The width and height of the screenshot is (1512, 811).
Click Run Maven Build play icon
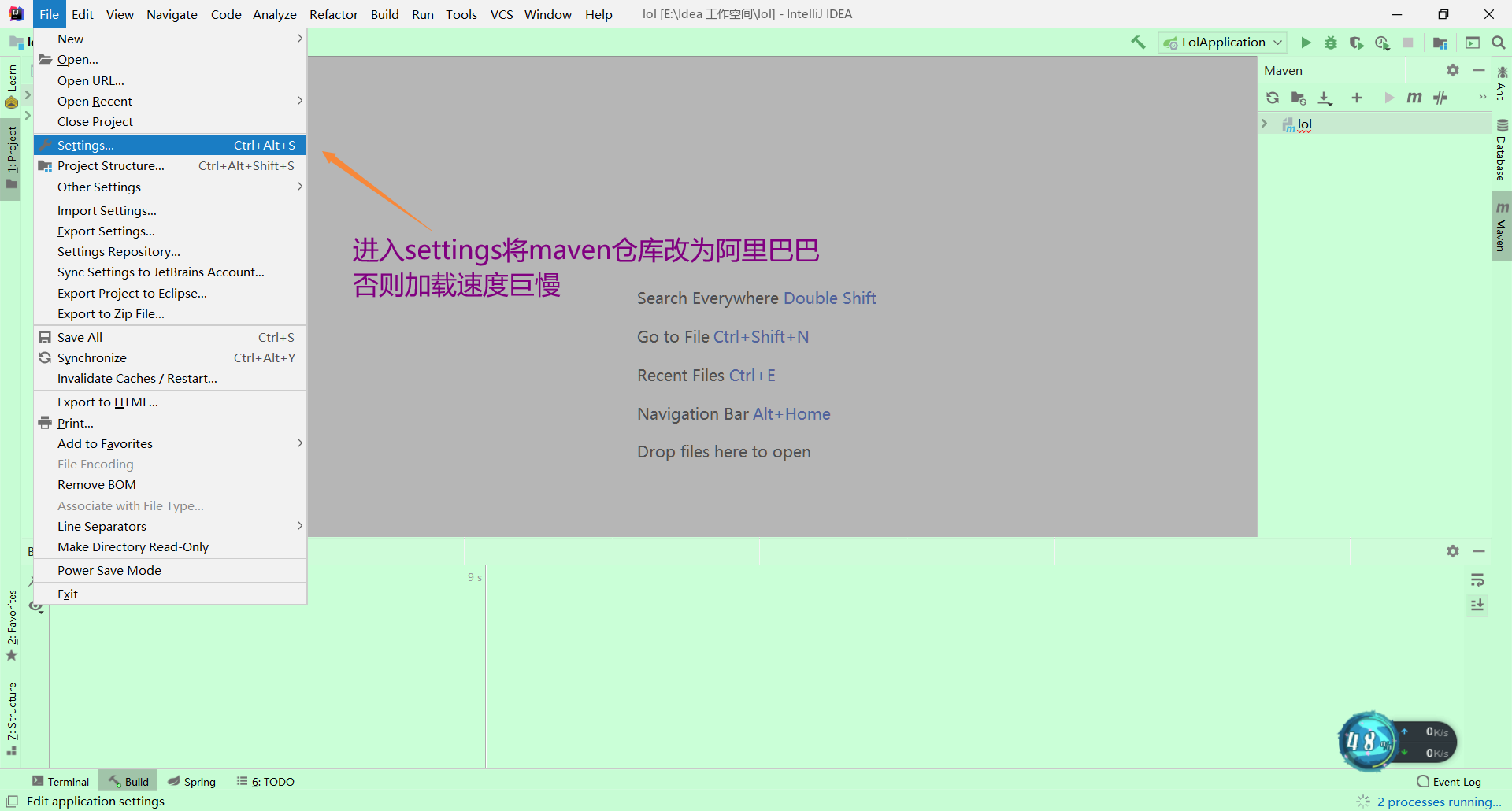1389,98
